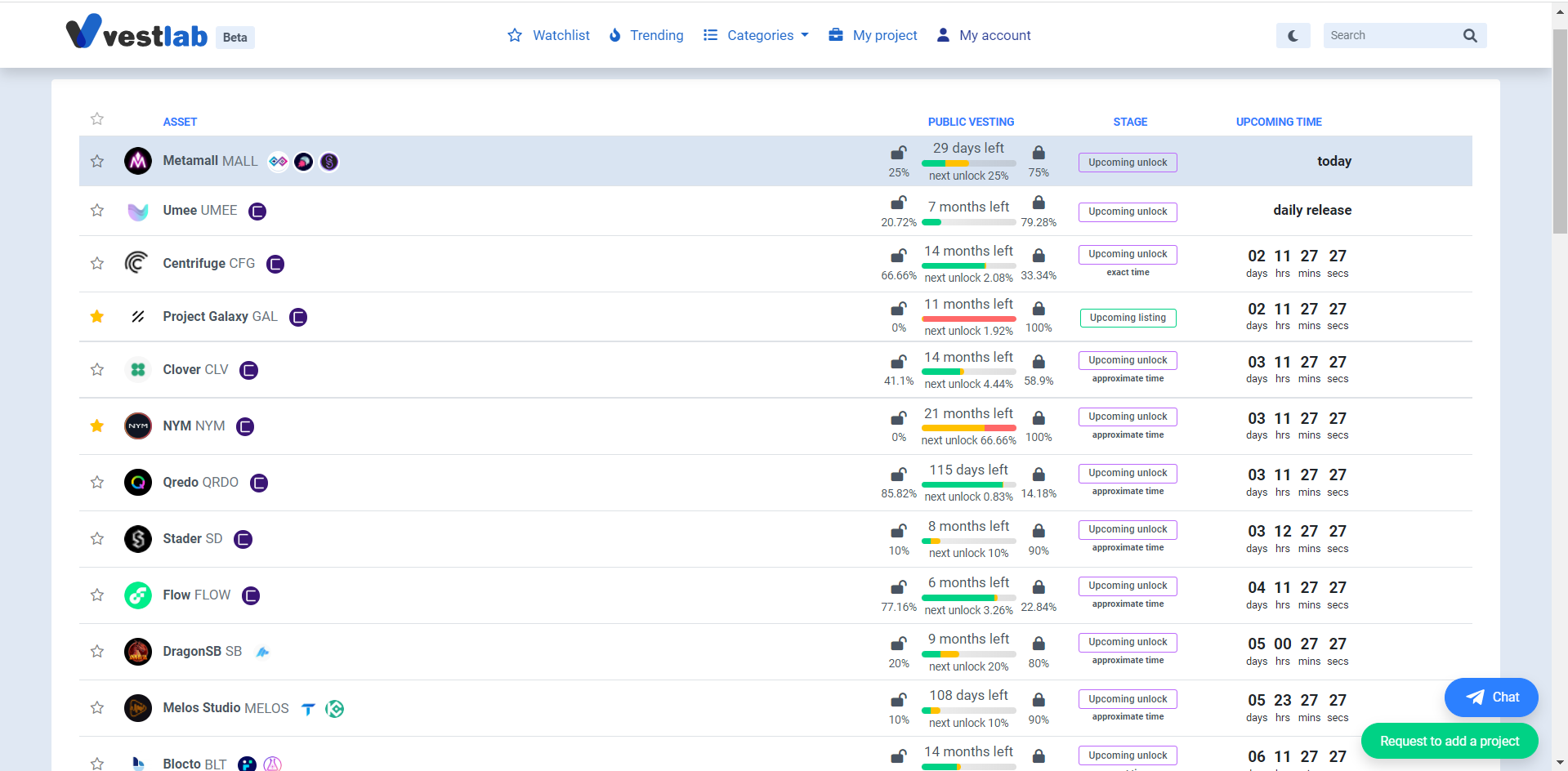Sort by ASSET column header

point(180,122)
